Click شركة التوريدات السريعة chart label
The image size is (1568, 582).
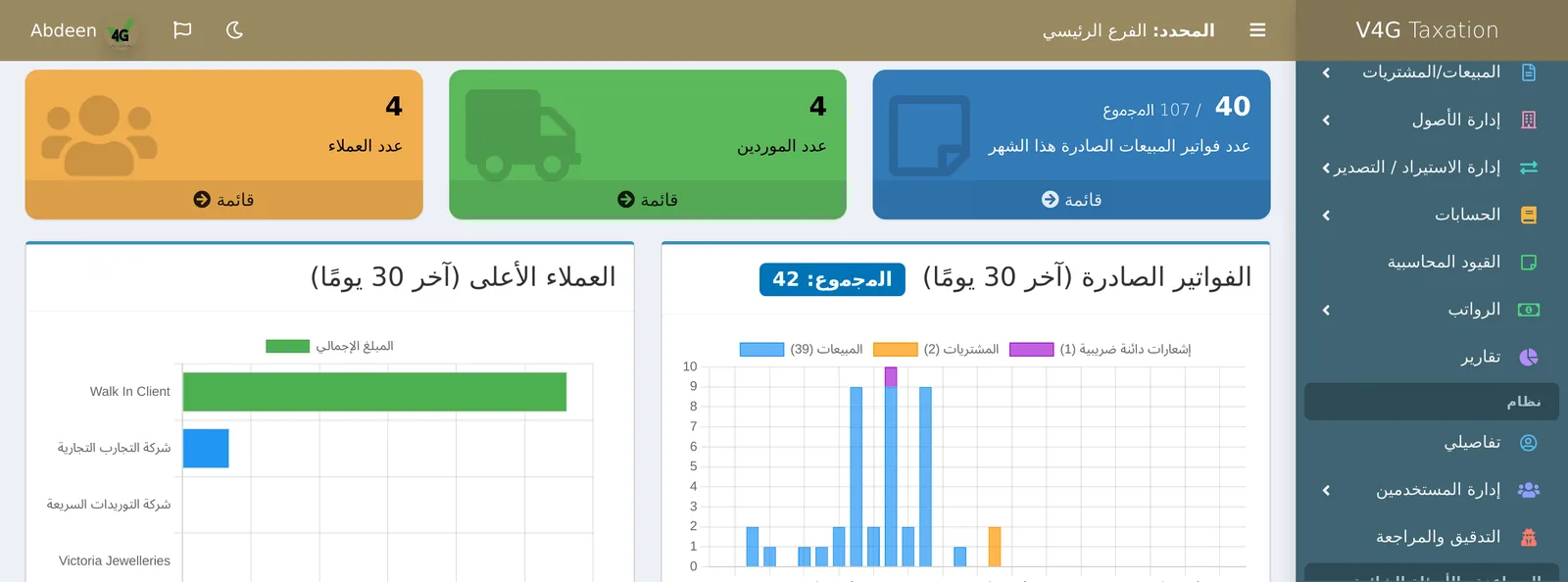pos(109,505)
